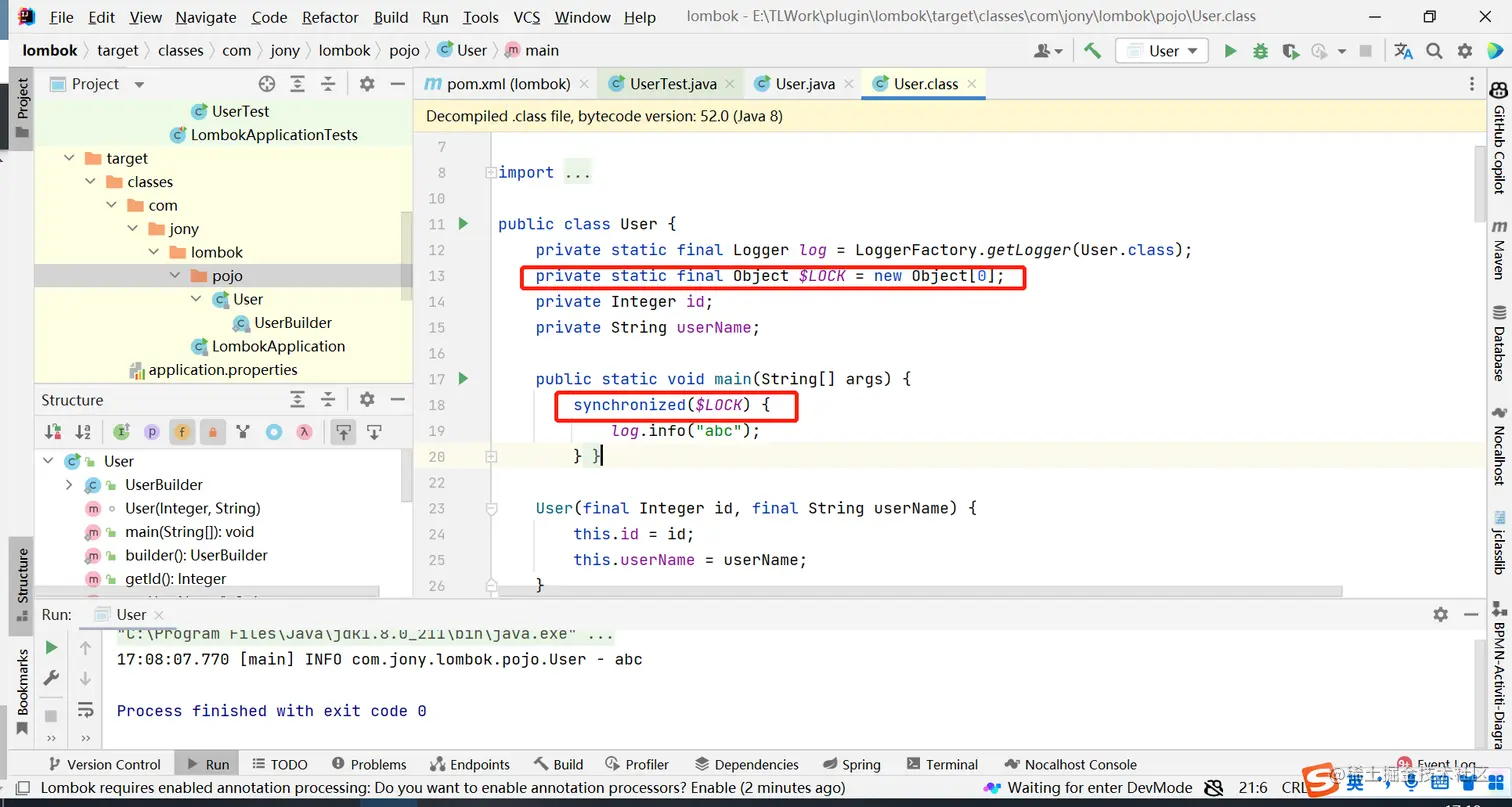Image resolution: width=1512 pixels, height=807 pixels.
Task: Click the Translate icon in the toolbar
Action: point(1404,51)
